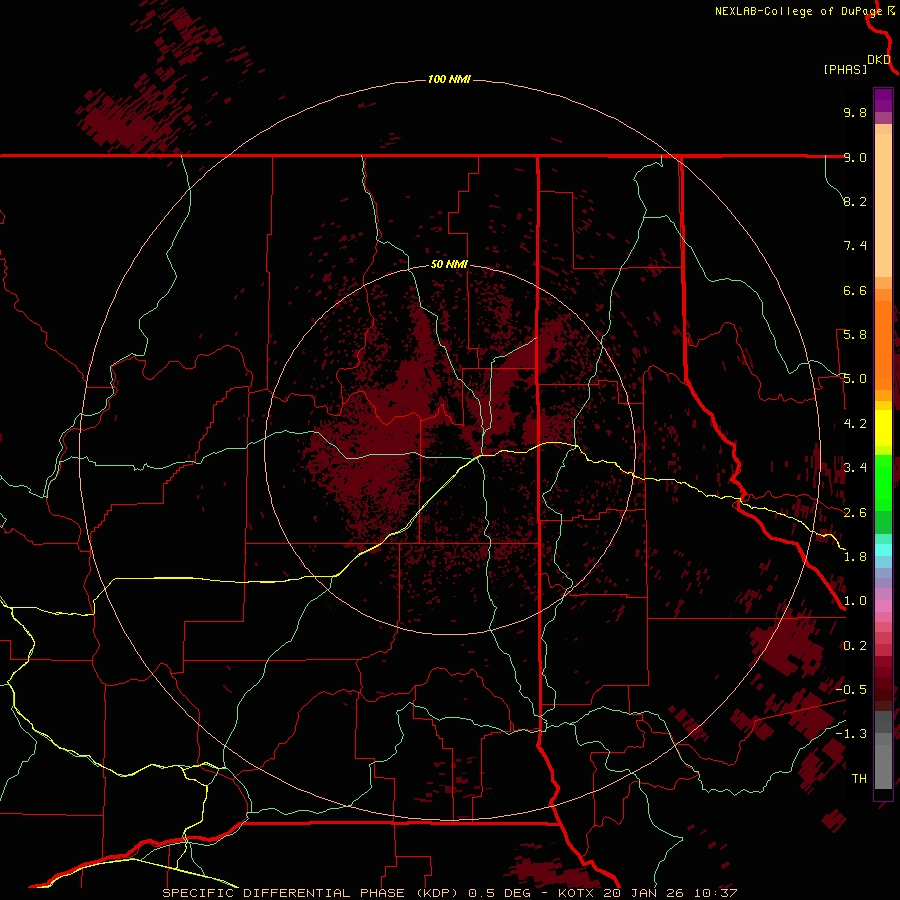Click the 3.4 value on the scale
The image size is (900, 900).
coord(855,468)
